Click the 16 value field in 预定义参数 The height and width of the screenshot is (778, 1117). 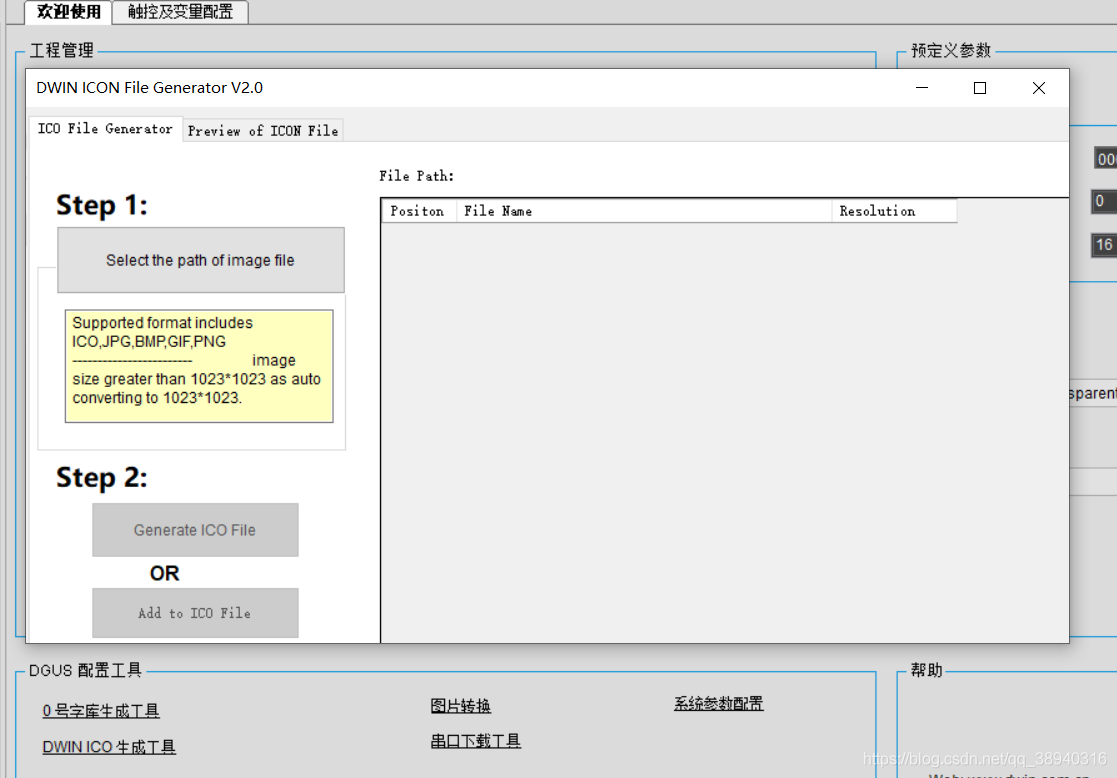tap(1104, 245)
